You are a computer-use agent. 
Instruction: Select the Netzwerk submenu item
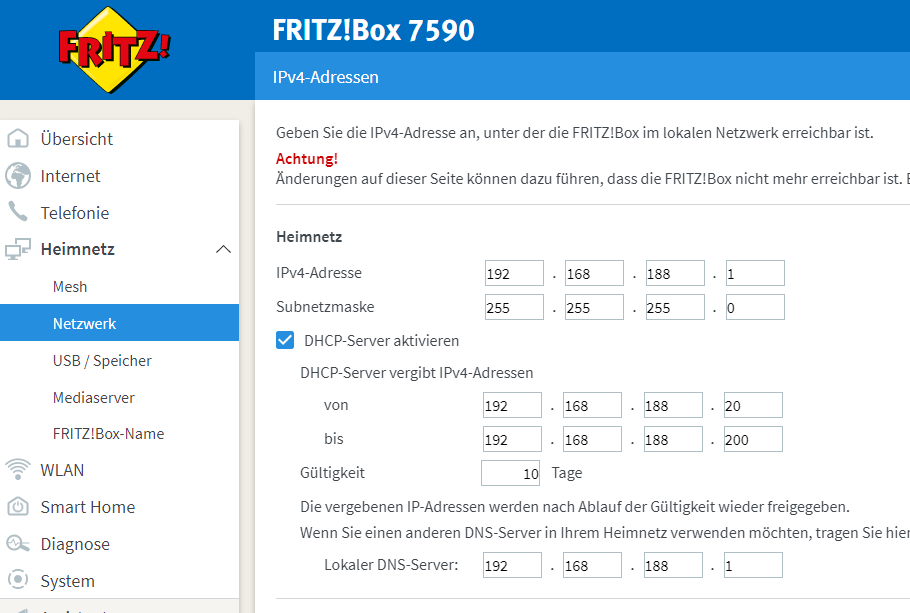120,323
